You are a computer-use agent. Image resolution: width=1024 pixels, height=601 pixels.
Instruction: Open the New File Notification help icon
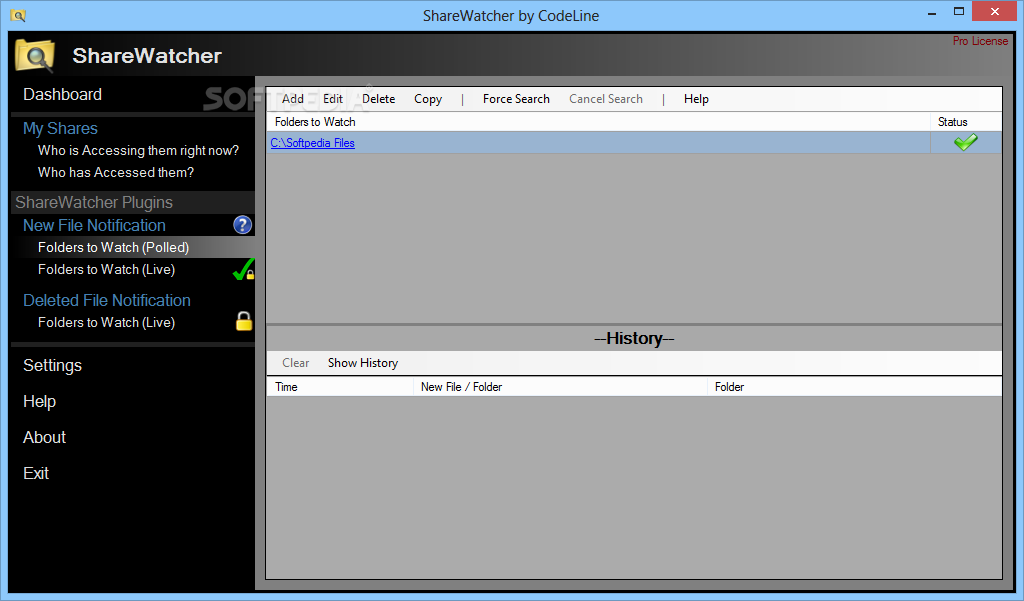point(242,225)
